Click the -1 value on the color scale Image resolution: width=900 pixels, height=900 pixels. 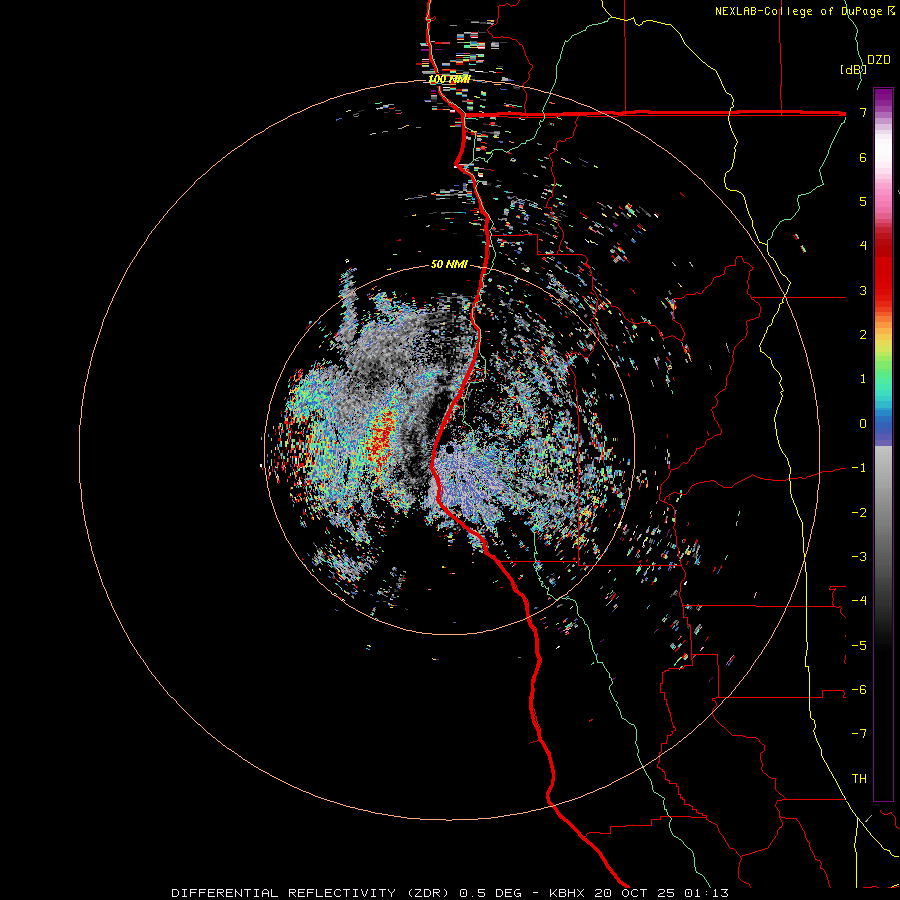[859, 468]
